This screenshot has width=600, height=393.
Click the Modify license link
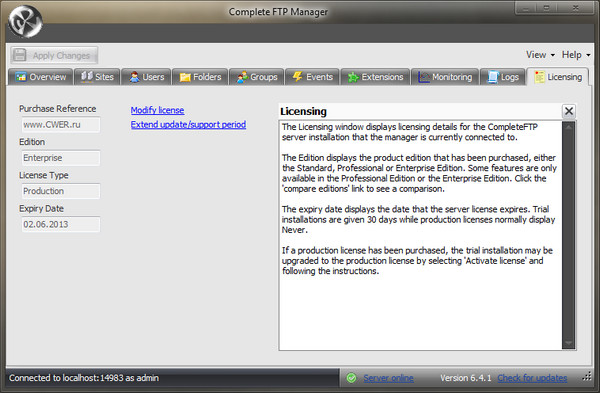[x=157, y=110]
